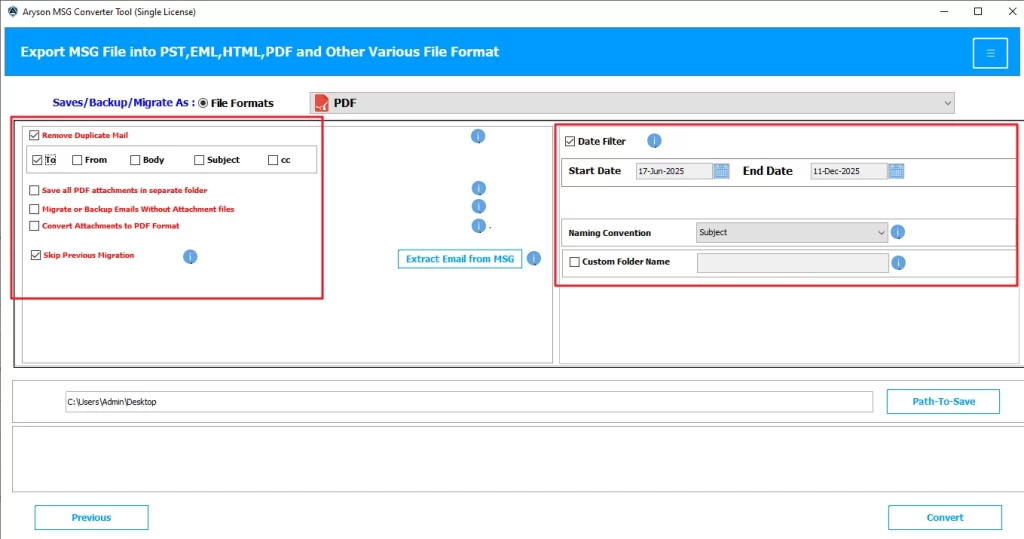Click info icon beside Date Filter

coord(654,140)
